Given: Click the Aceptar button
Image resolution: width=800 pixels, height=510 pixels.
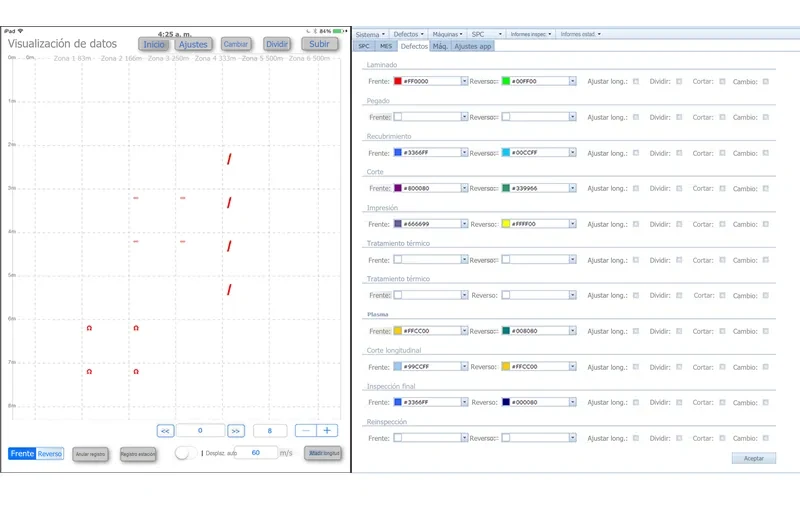Looking at the screenshot, I should (754, 458).
